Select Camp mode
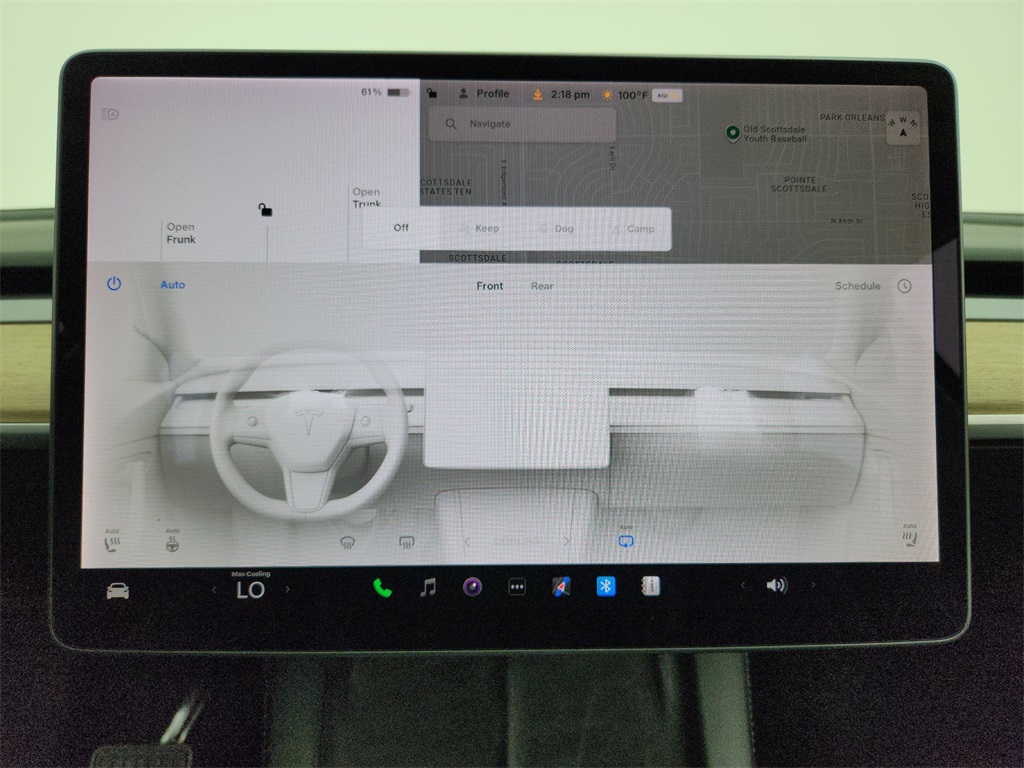1024x768 pixels. click(x=632, y=229)
